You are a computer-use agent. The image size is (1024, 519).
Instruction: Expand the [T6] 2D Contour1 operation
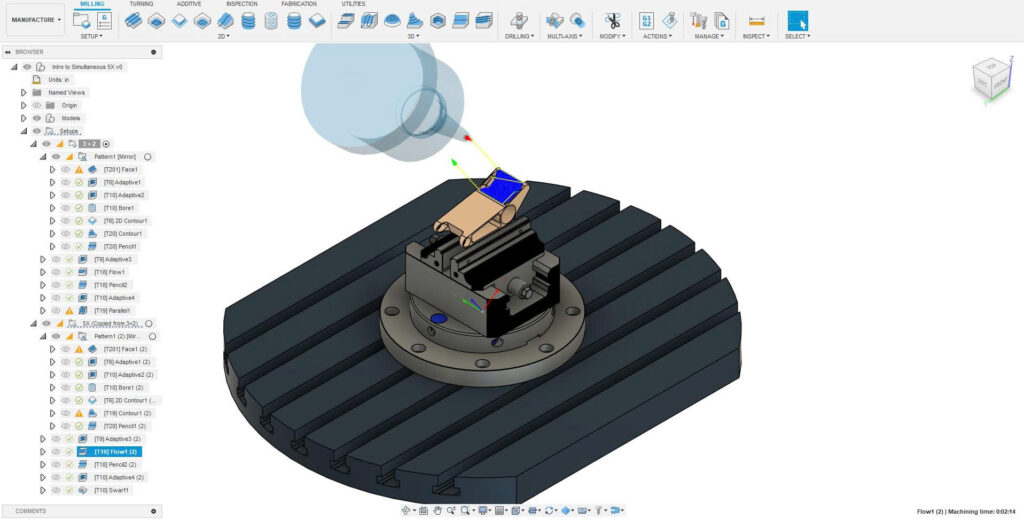[52, 221]
